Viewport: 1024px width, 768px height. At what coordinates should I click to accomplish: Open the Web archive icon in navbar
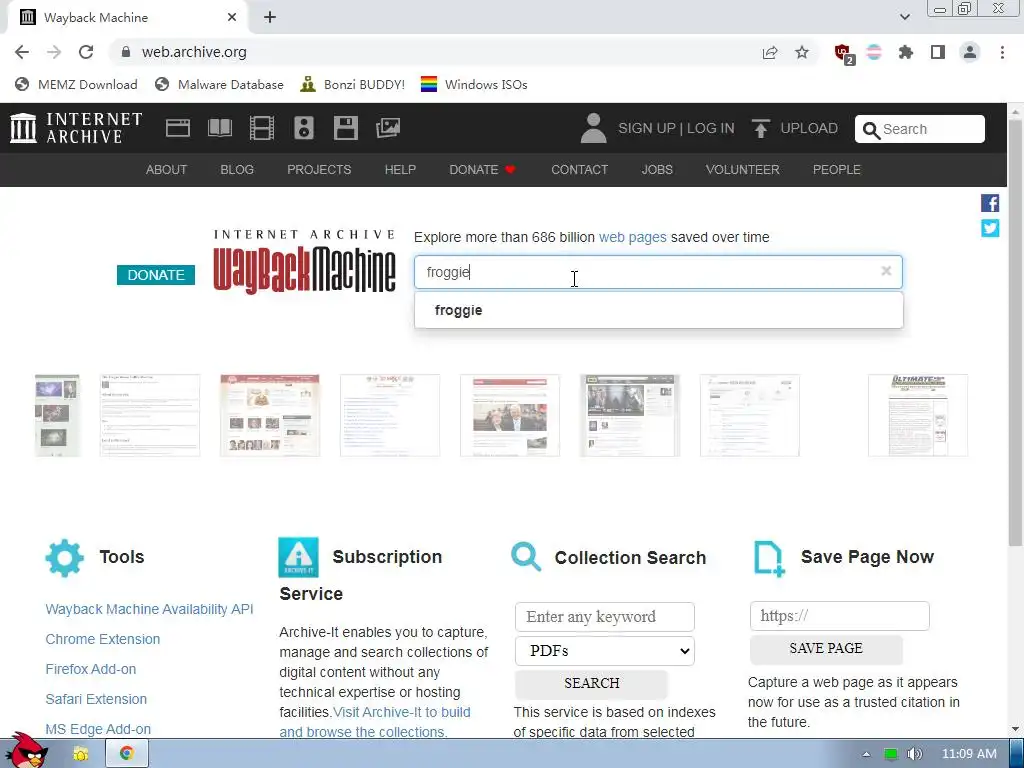point(178,128)
